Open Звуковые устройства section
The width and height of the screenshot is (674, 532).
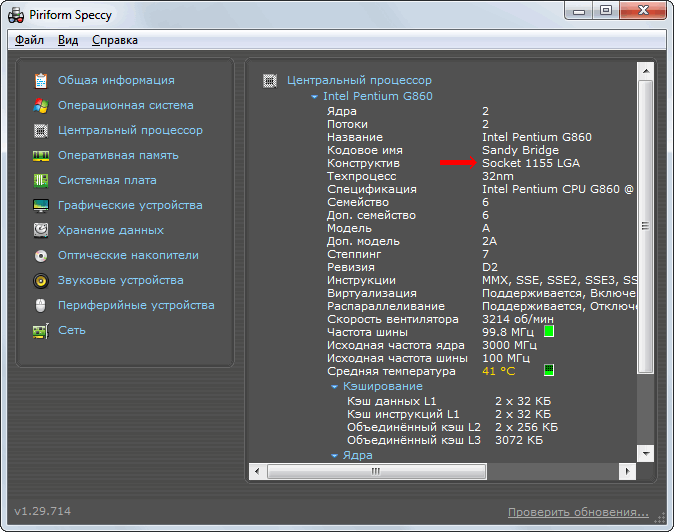(120, 280)
